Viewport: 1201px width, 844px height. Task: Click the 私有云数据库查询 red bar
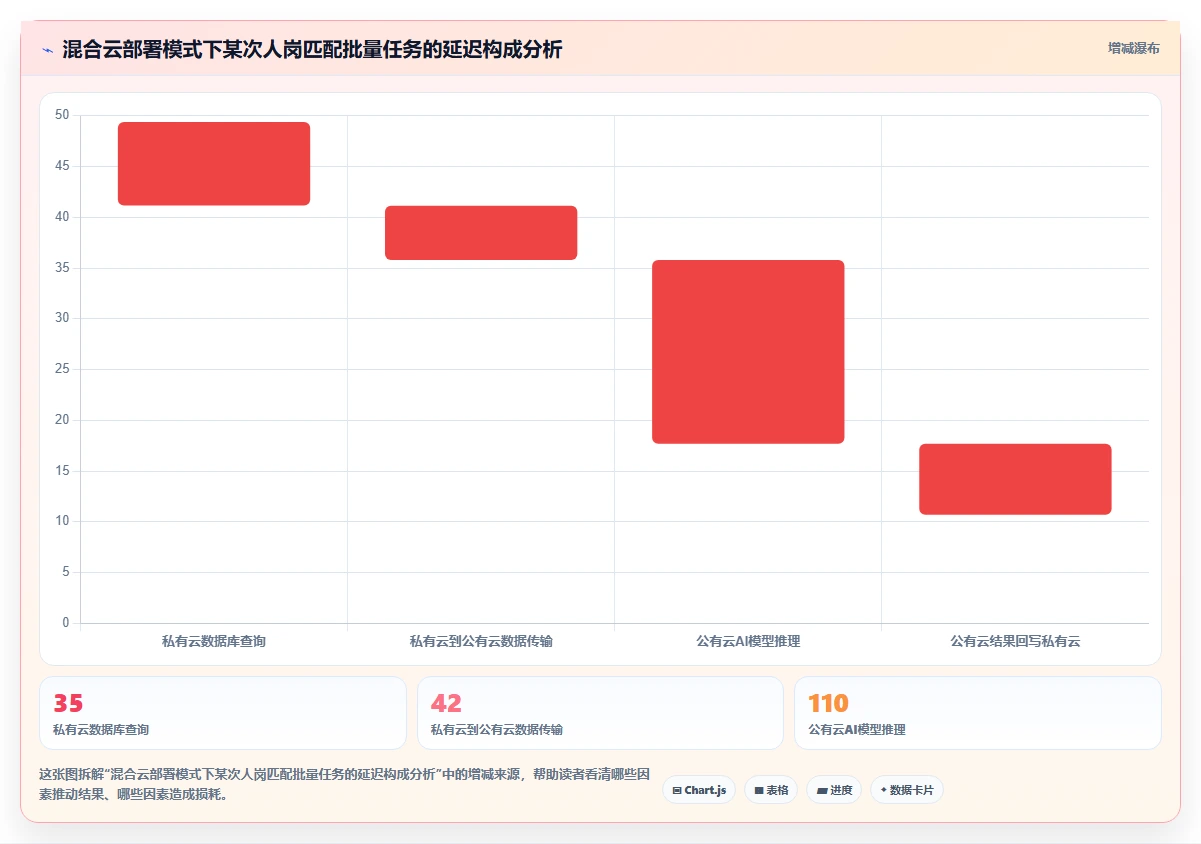[214, 164]
